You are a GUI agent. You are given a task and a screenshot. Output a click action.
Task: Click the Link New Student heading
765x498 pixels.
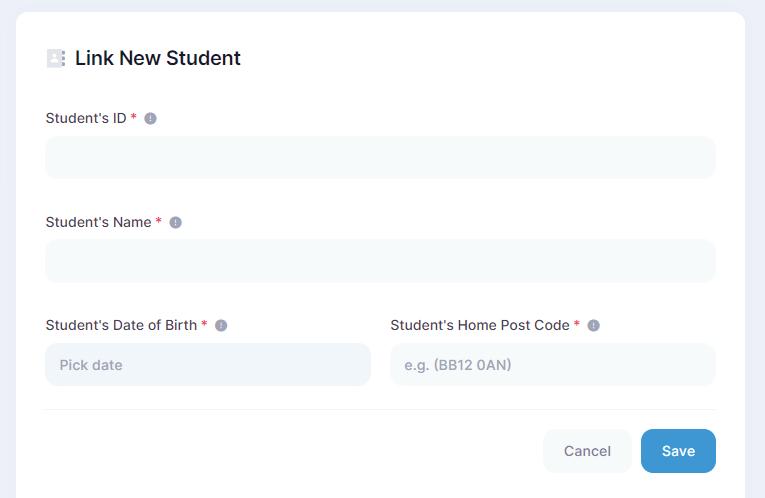157,58
